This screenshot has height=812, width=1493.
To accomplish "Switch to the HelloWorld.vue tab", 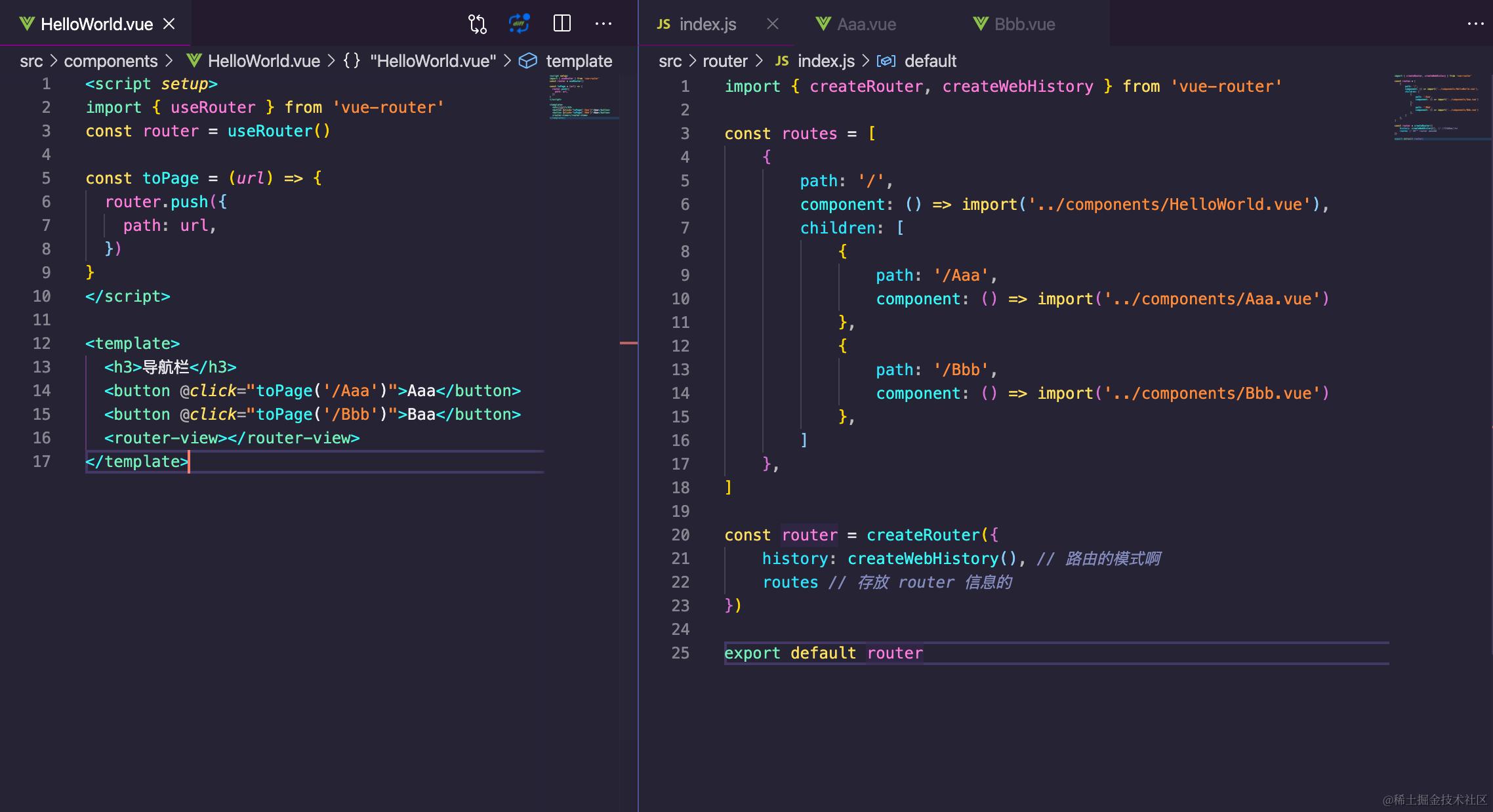I will click(96, 24).
